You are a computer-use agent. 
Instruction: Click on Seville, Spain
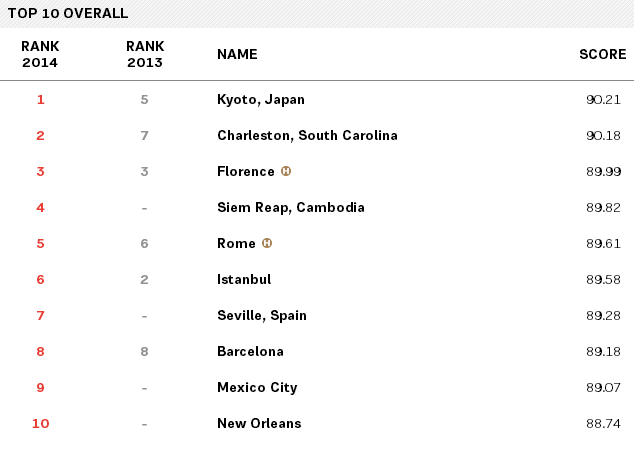click(x=262, y=315)
